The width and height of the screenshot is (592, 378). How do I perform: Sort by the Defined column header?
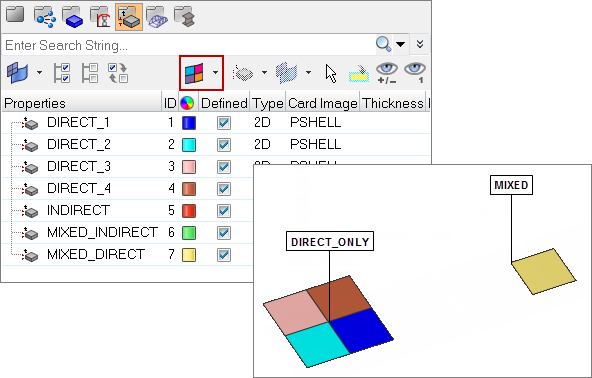[x=224, y=103]
